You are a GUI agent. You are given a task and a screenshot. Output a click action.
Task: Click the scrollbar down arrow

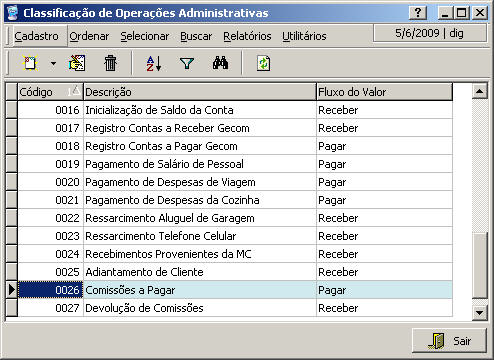(x=480, y=313)
